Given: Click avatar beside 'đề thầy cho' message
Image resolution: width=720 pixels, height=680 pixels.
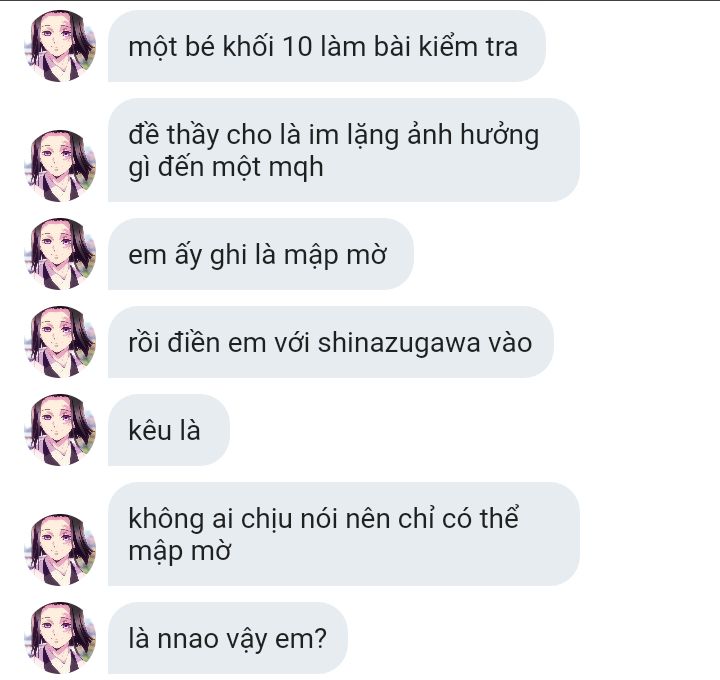Looking at the screenshot, I should [60, 166].
